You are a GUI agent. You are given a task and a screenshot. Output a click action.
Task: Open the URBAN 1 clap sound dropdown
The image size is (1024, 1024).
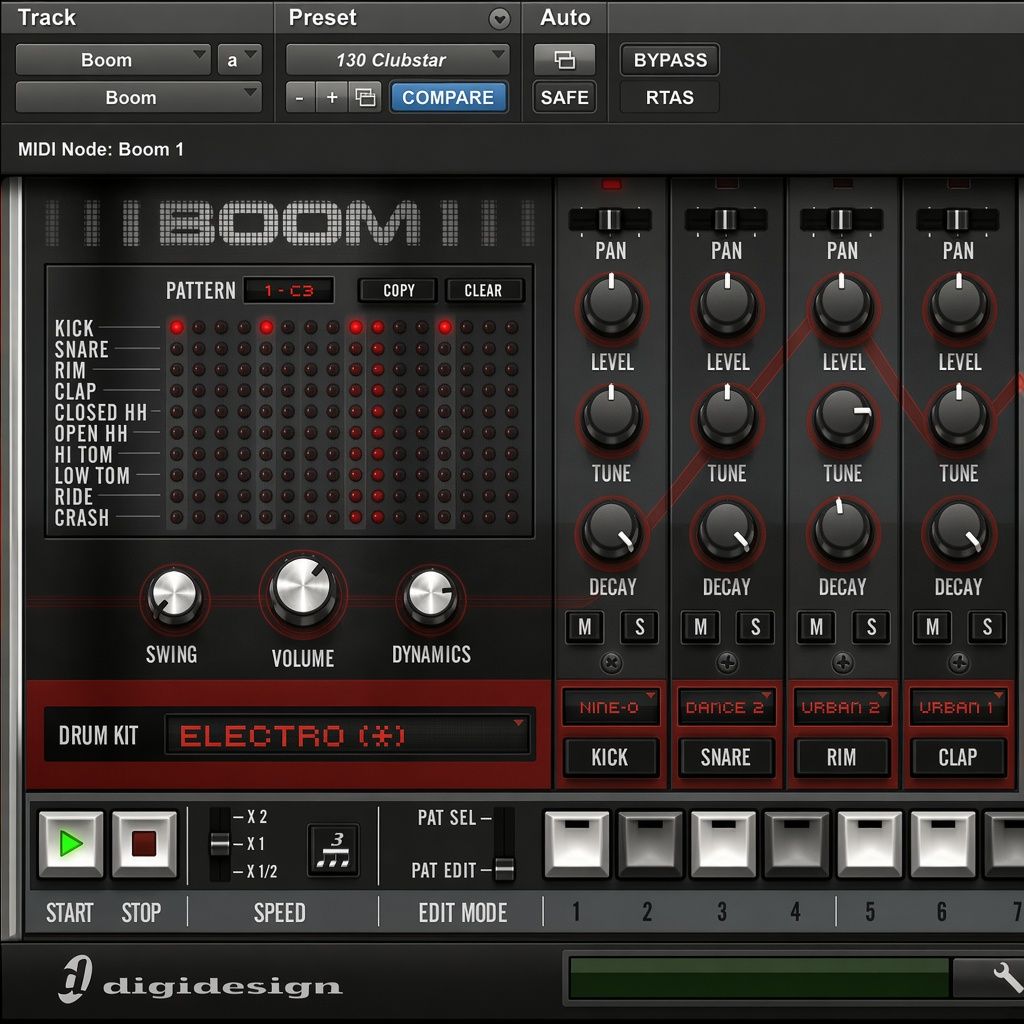pyautogui.click(x=957, y=707)
